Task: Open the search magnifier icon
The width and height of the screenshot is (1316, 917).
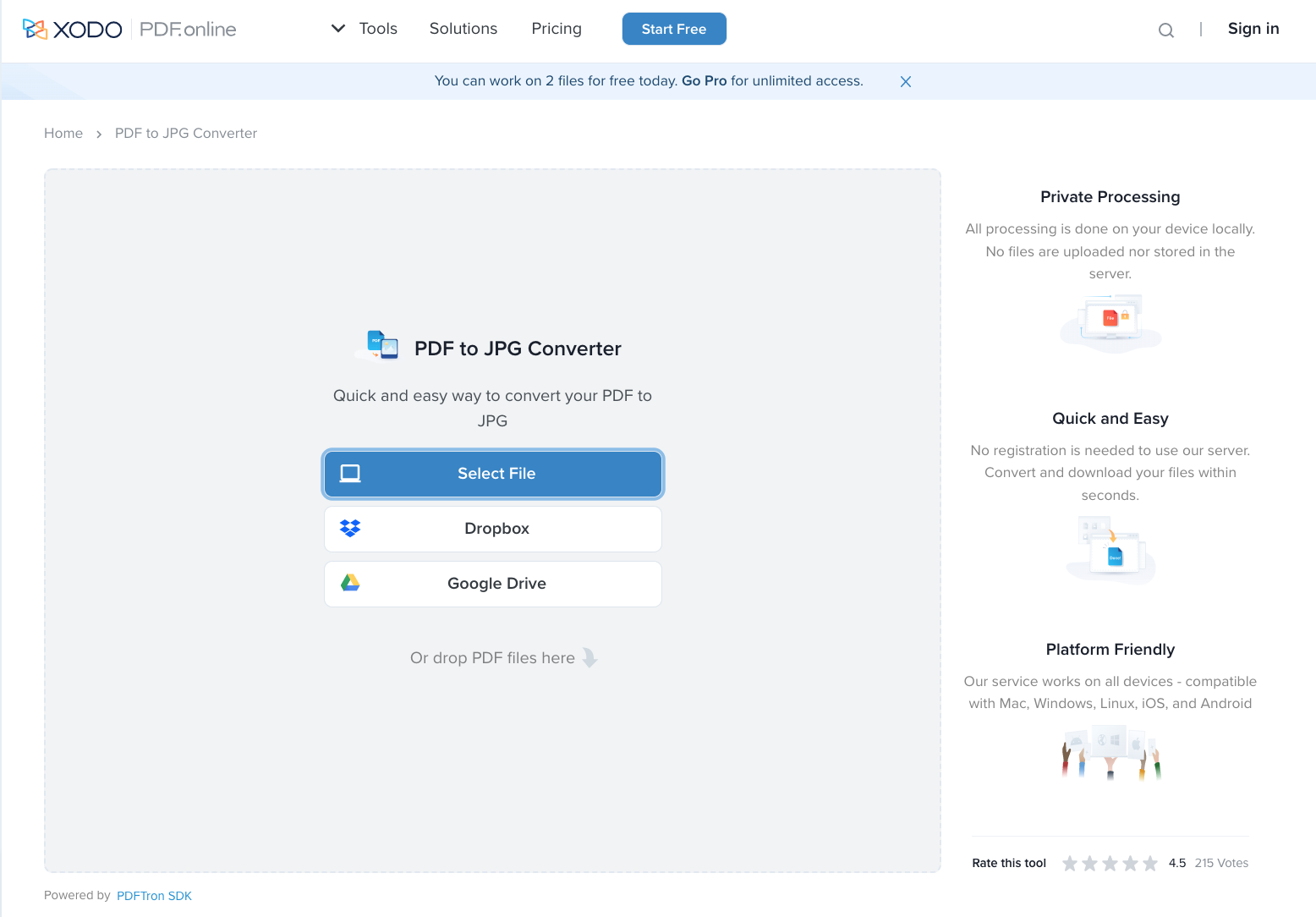Action: click(x=1165, y=30)
